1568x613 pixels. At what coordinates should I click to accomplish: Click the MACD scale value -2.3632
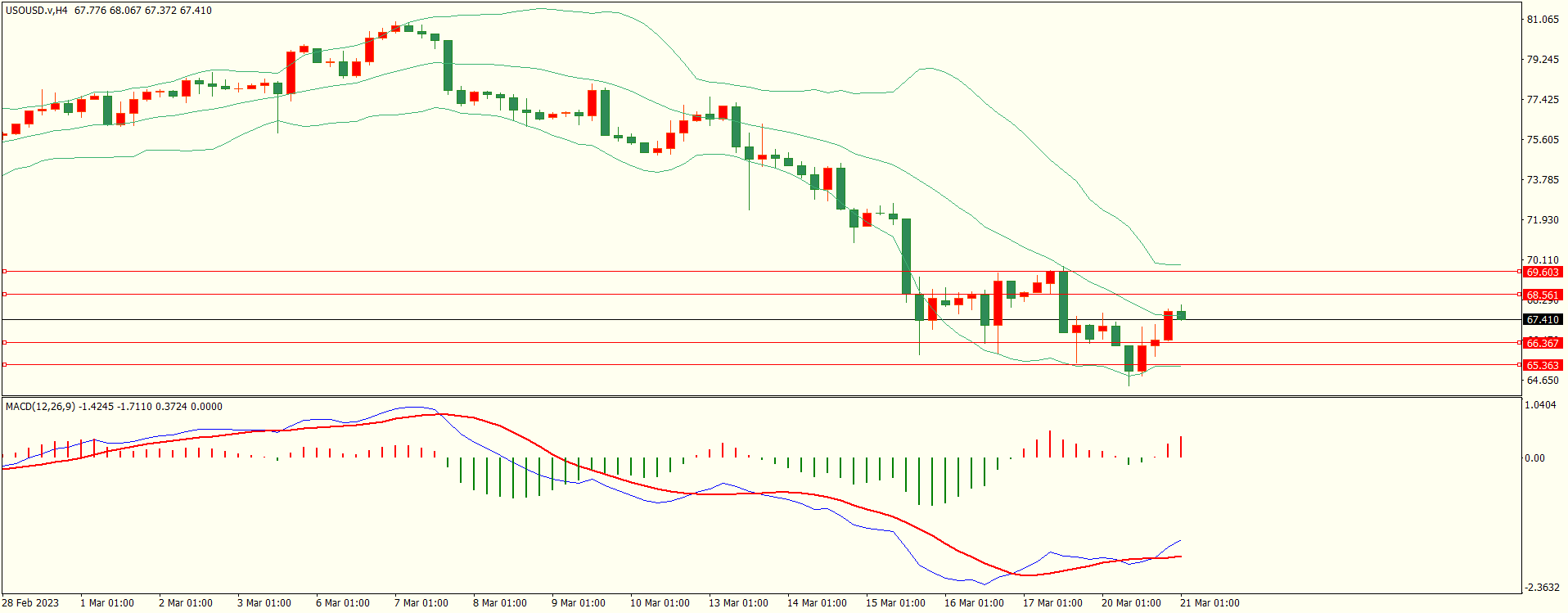click(1542, 588)
